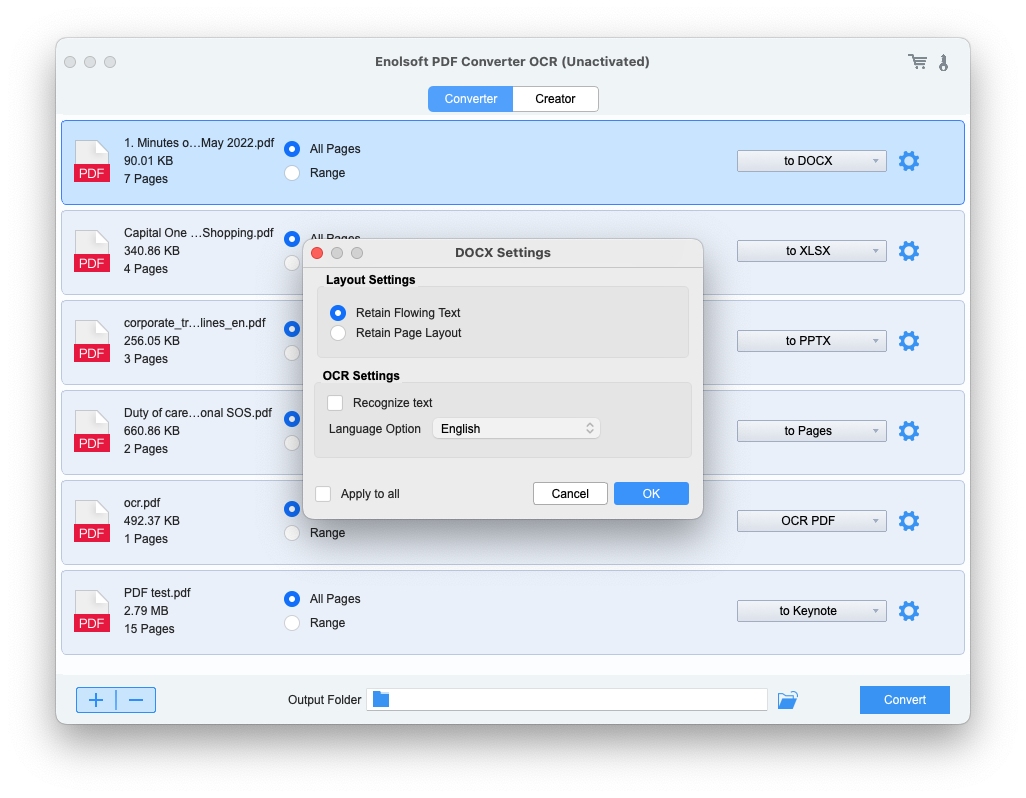
Task: Enable the Recognize text checkbox
Action: [x=335, y=403]
